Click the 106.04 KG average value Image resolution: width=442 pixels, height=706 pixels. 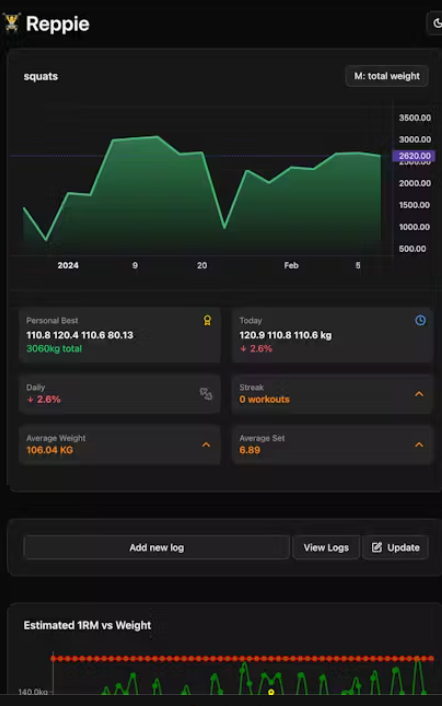(50, 450)
